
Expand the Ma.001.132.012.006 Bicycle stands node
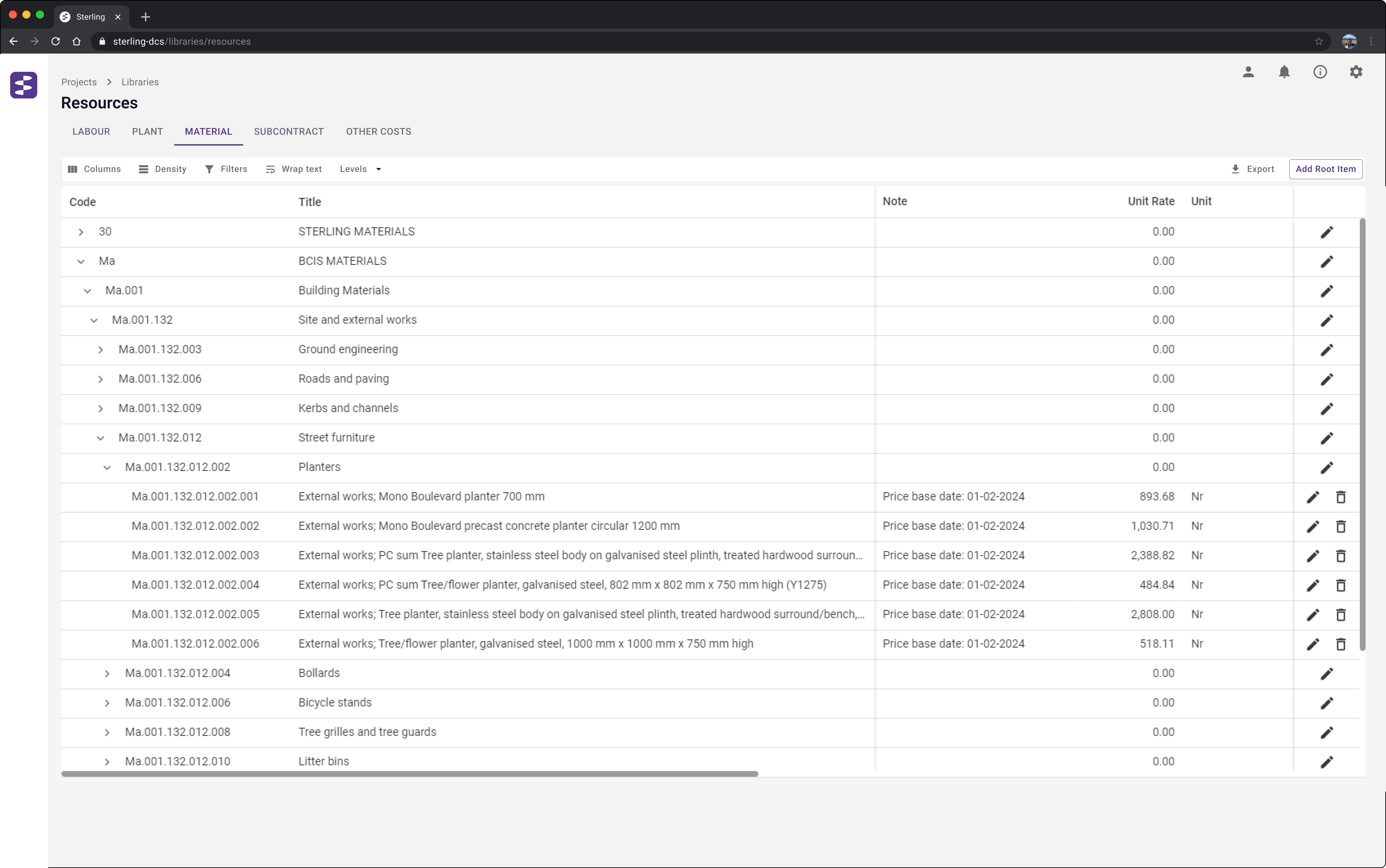pos(107,703)
